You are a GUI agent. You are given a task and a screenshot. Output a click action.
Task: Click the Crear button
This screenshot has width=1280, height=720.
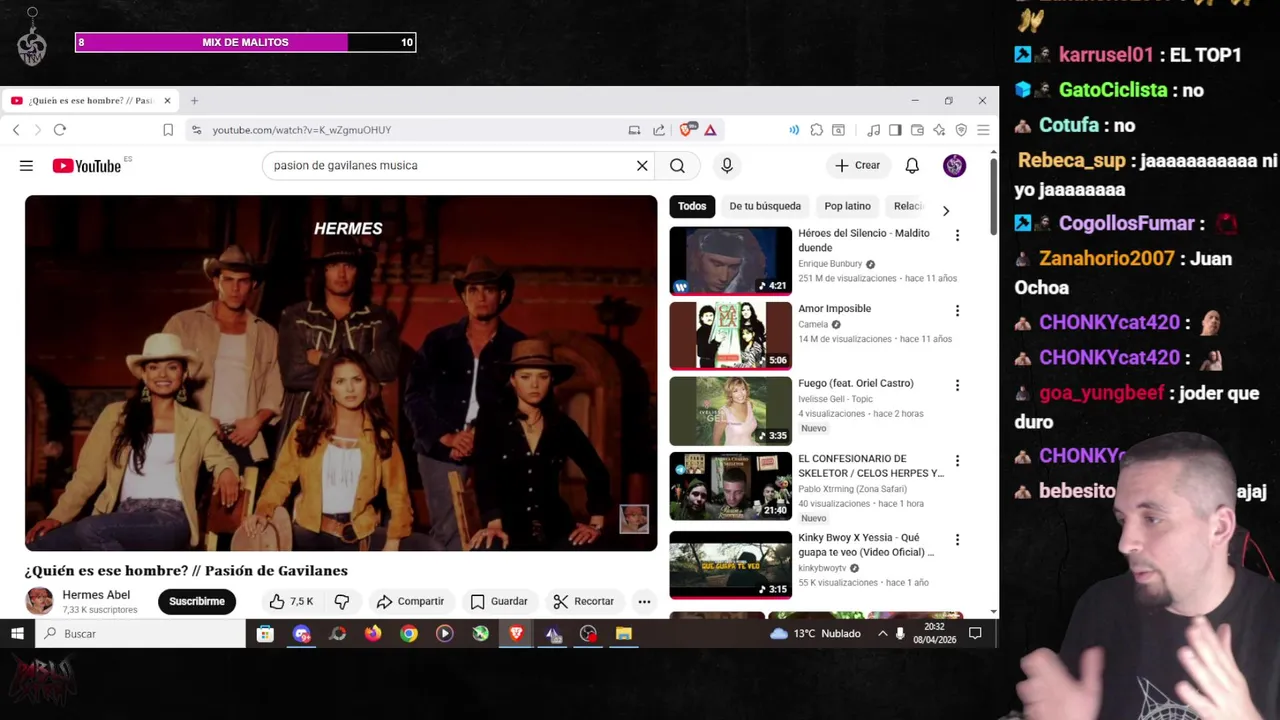[x=858, y=166]
